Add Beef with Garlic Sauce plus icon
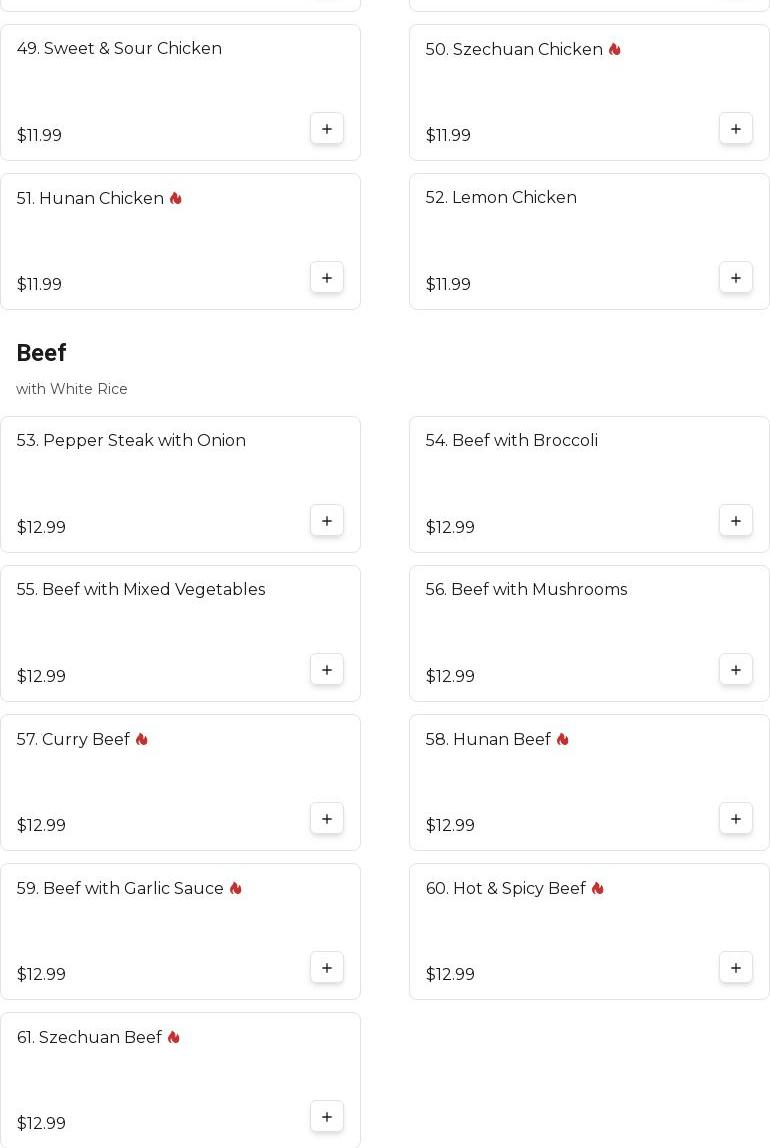Image resolution: width=770 pixels, height=1148 pixels. 327,968
